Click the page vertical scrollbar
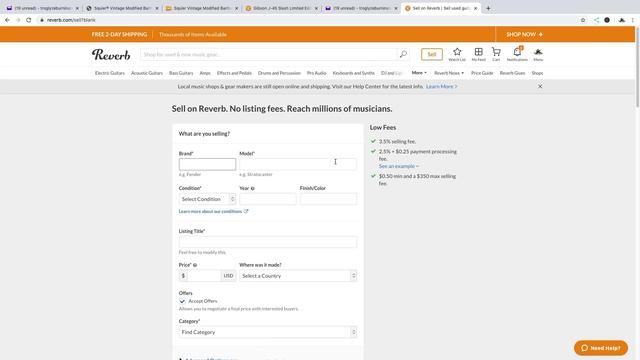Image resolution: width=640 pixels, height=360 pixels. 638,67
